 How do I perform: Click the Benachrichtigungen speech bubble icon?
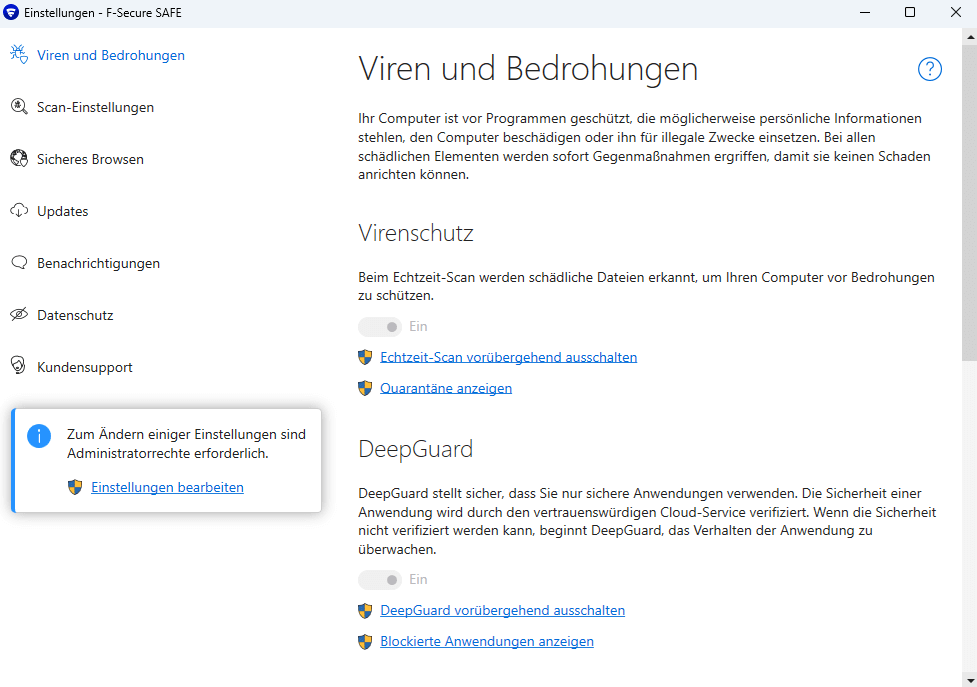click(x=19, y=263)
